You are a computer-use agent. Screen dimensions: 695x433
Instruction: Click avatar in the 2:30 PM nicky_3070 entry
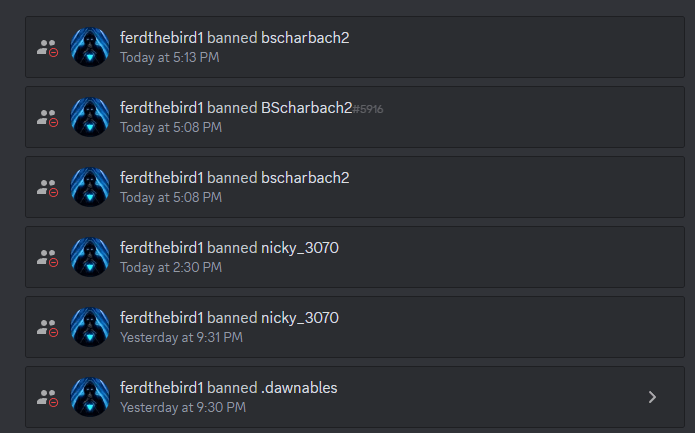90,257
